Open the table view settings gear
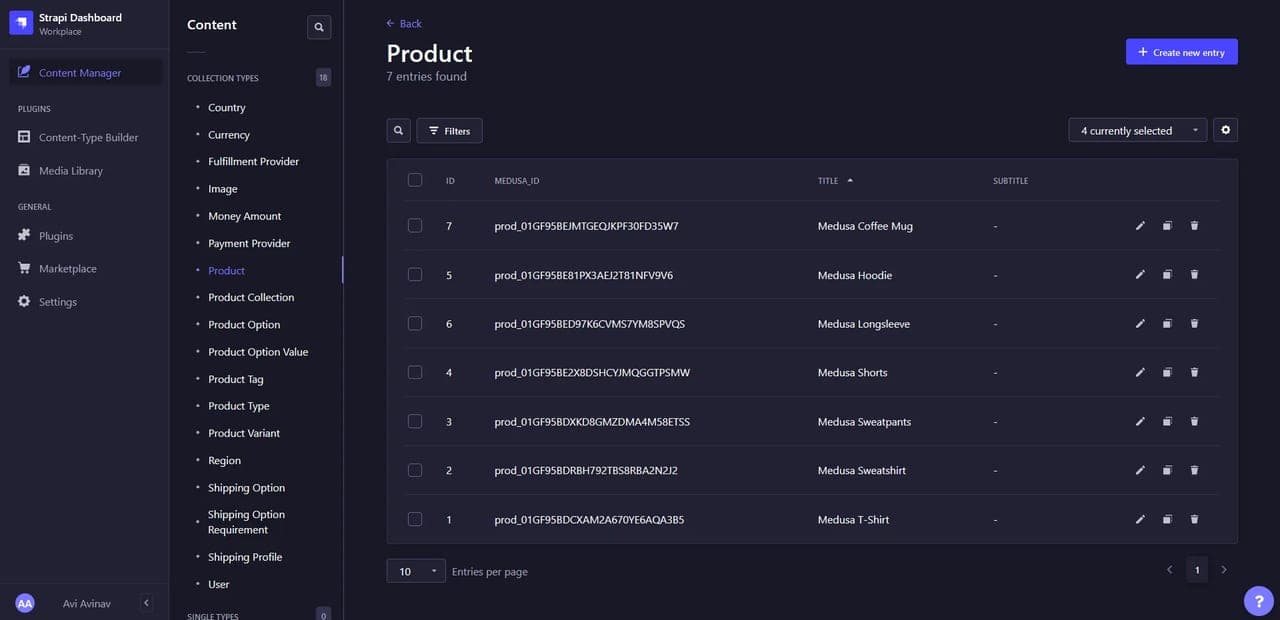Image resolution: width=1280 pixels, height=620 pixels. point(1225,130)
